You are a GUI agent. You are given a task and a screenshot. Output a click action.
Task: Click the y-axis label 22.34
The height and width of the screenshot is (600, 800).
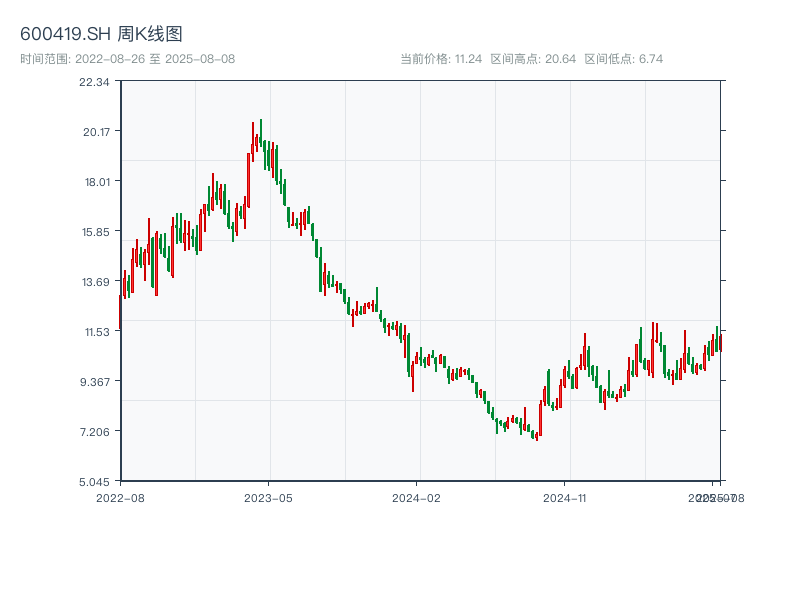[x=94, y=82]
